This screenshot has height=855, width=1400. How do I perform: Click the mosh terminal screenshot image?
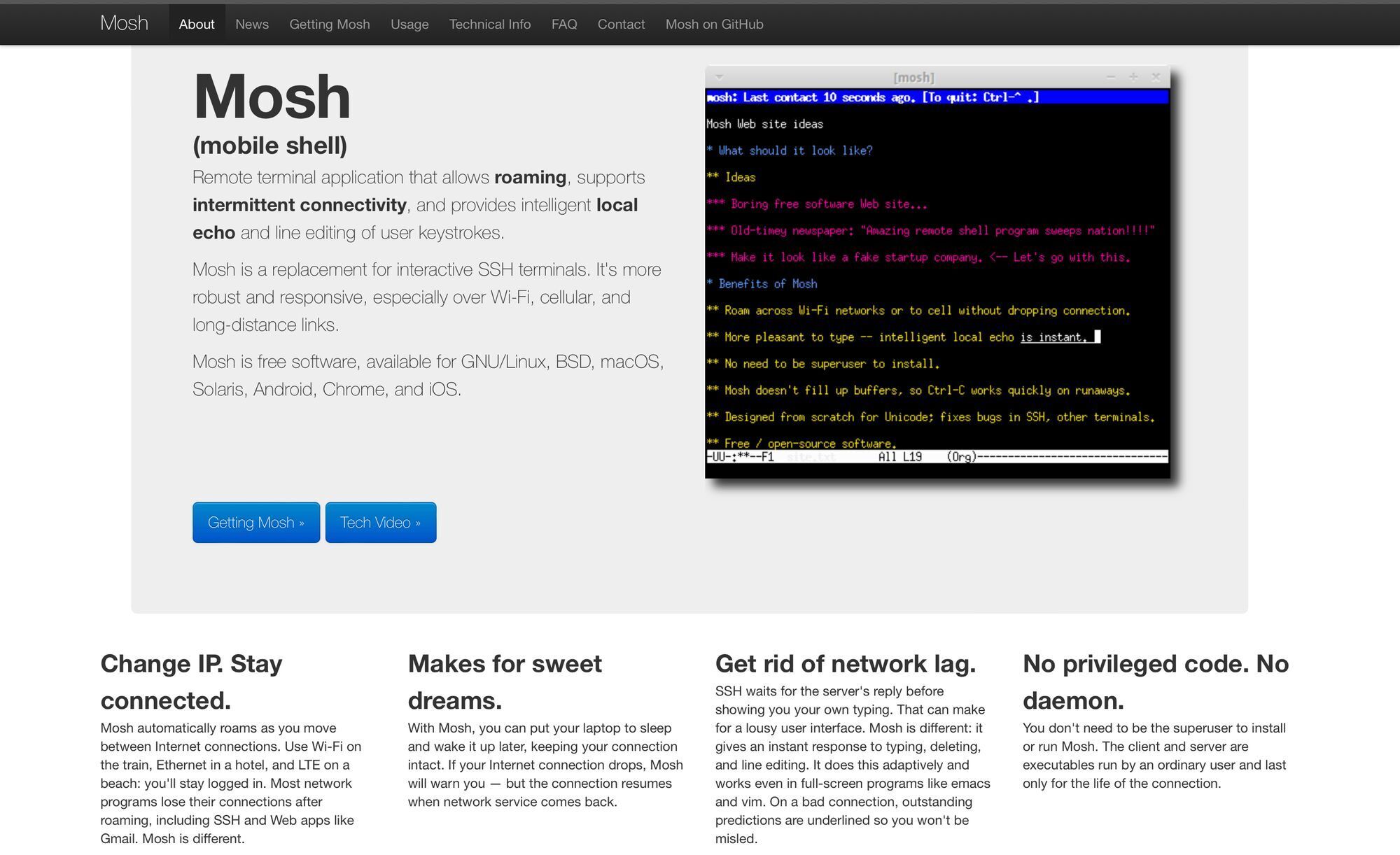pyautogui.click(x=937, y=280)
